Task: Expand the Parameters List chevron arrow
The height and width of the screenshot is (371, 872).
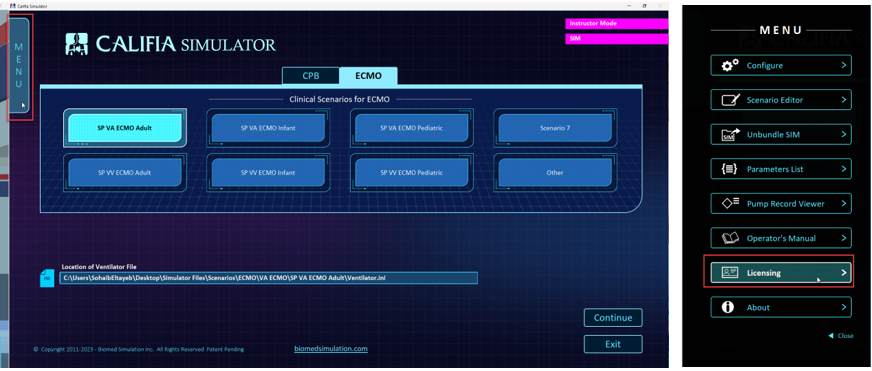Action: [x=844, y=169]
